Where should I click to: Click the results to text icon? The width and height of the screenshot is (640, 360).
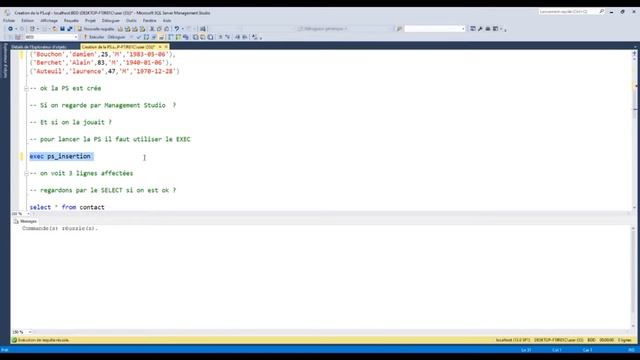[196, 37]
